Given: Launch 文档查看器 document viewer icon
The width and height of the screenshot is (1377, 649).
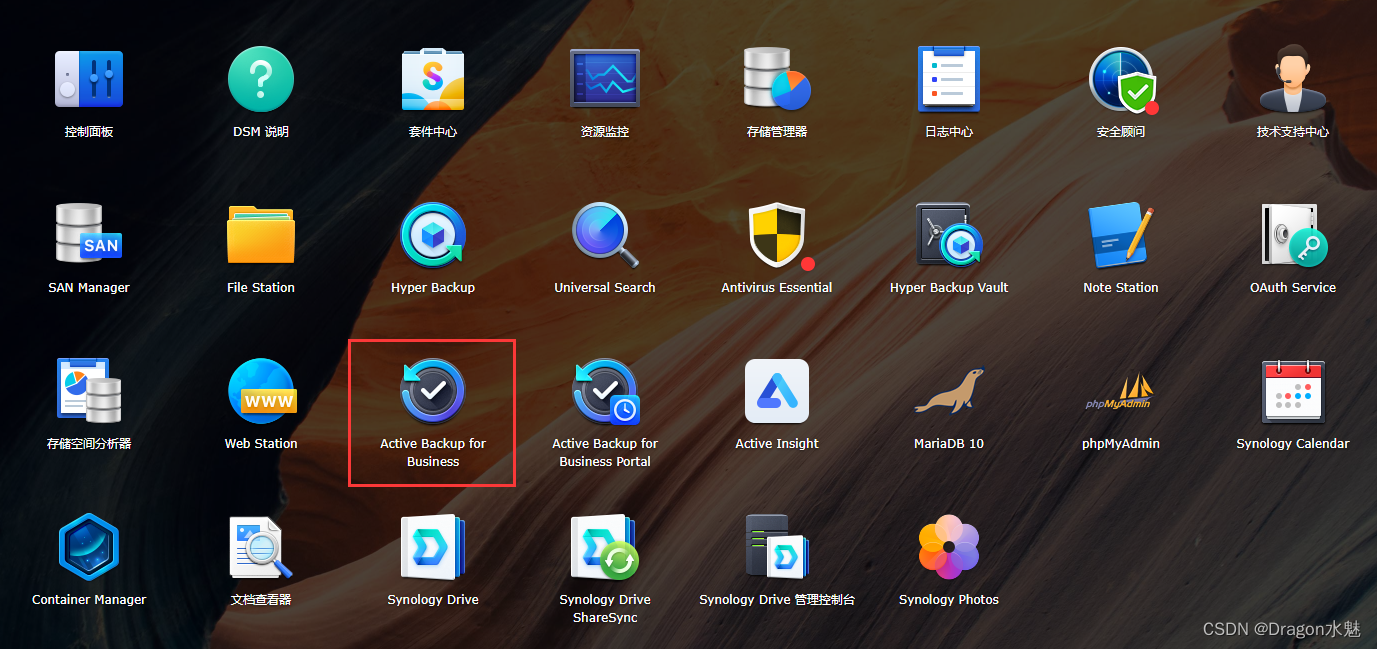Looking at the screenshot, I should [x=261, y=547].
